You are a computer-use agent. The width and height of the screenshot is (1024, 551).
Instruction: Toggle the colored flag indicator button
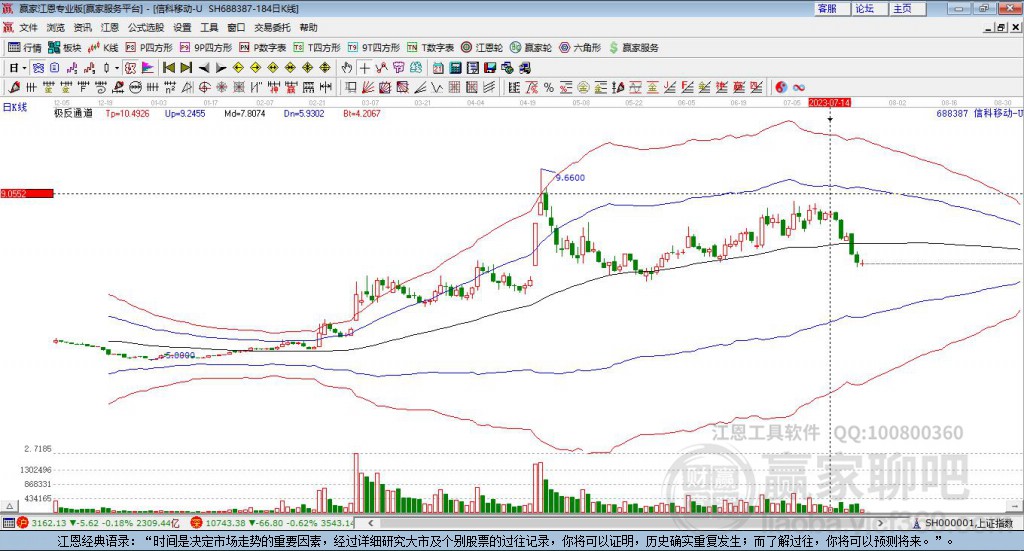(148, 68)
